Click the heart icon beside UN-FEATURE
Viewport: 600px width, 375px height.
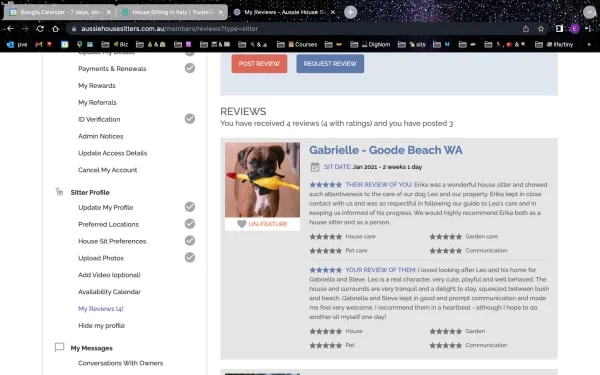(x=241, y=224)
